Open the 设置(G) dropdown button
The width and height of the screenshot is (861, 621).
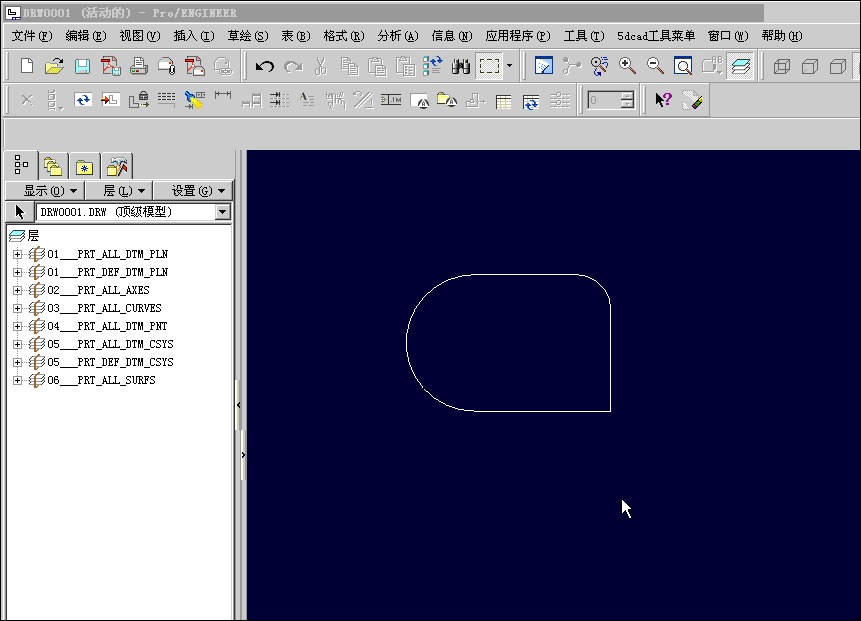click(x=193, y=191)
